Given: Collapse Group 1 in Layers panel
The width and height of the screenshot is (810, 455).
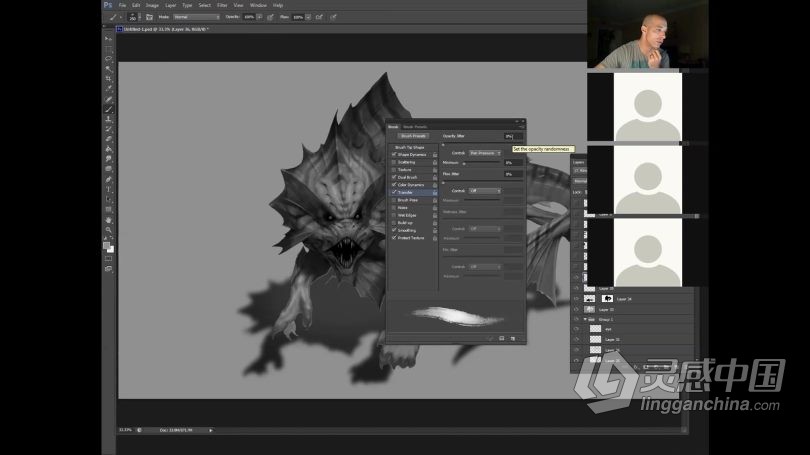Looking at the screenshot, I should [585, 320].
